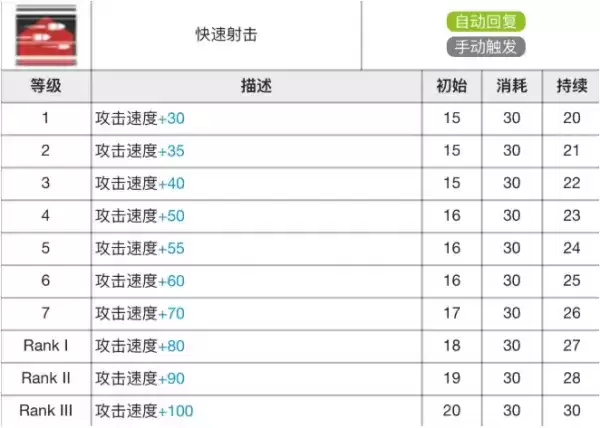The width and height of the screenshot is (600, 428).
Task: Click the 攻击速度+60 description
Action: point(140,281)
